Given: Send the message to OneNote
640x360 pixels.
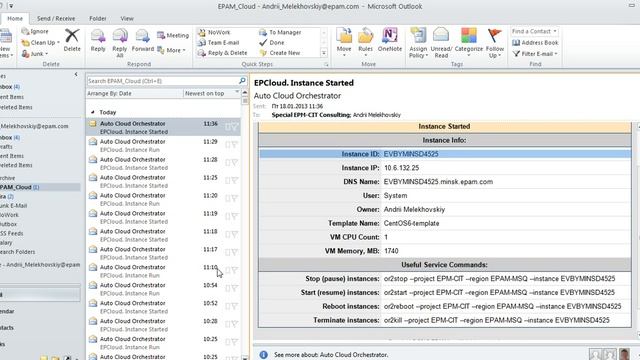Looking at the screenshot, I should [x=390, y=40].
